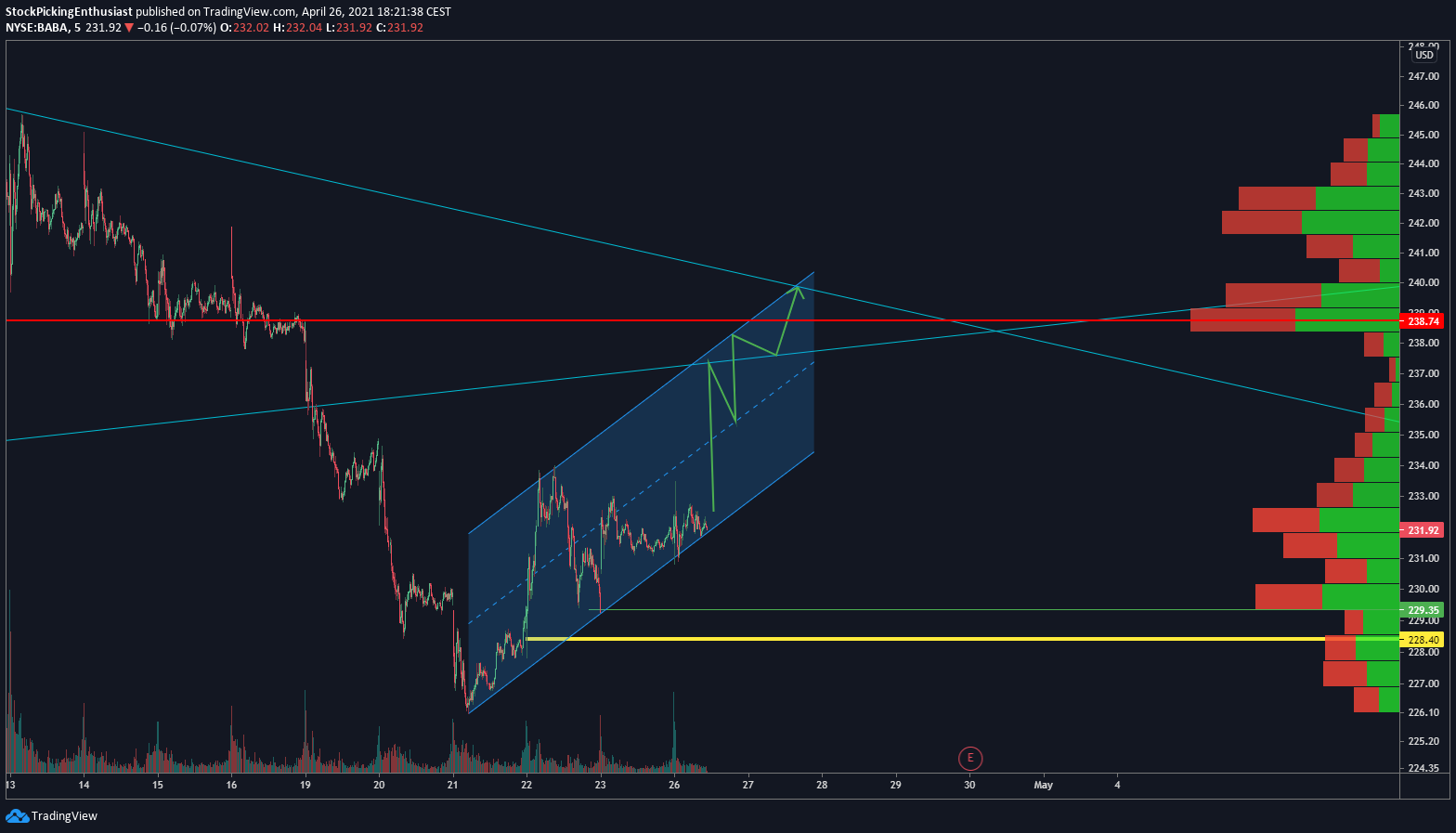The width and height of the screenshot is (1456, 833).
Task: Click the '4' date axis label
Action: [1117, 785]
